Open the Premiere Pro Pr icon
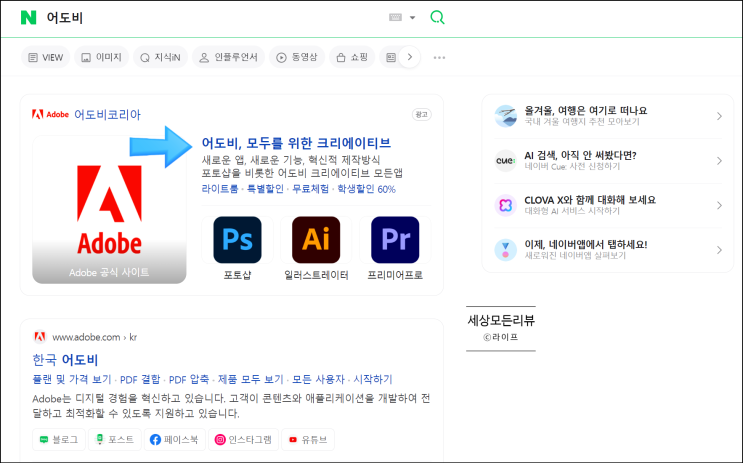Screen dimensions: 743x463 395,240
